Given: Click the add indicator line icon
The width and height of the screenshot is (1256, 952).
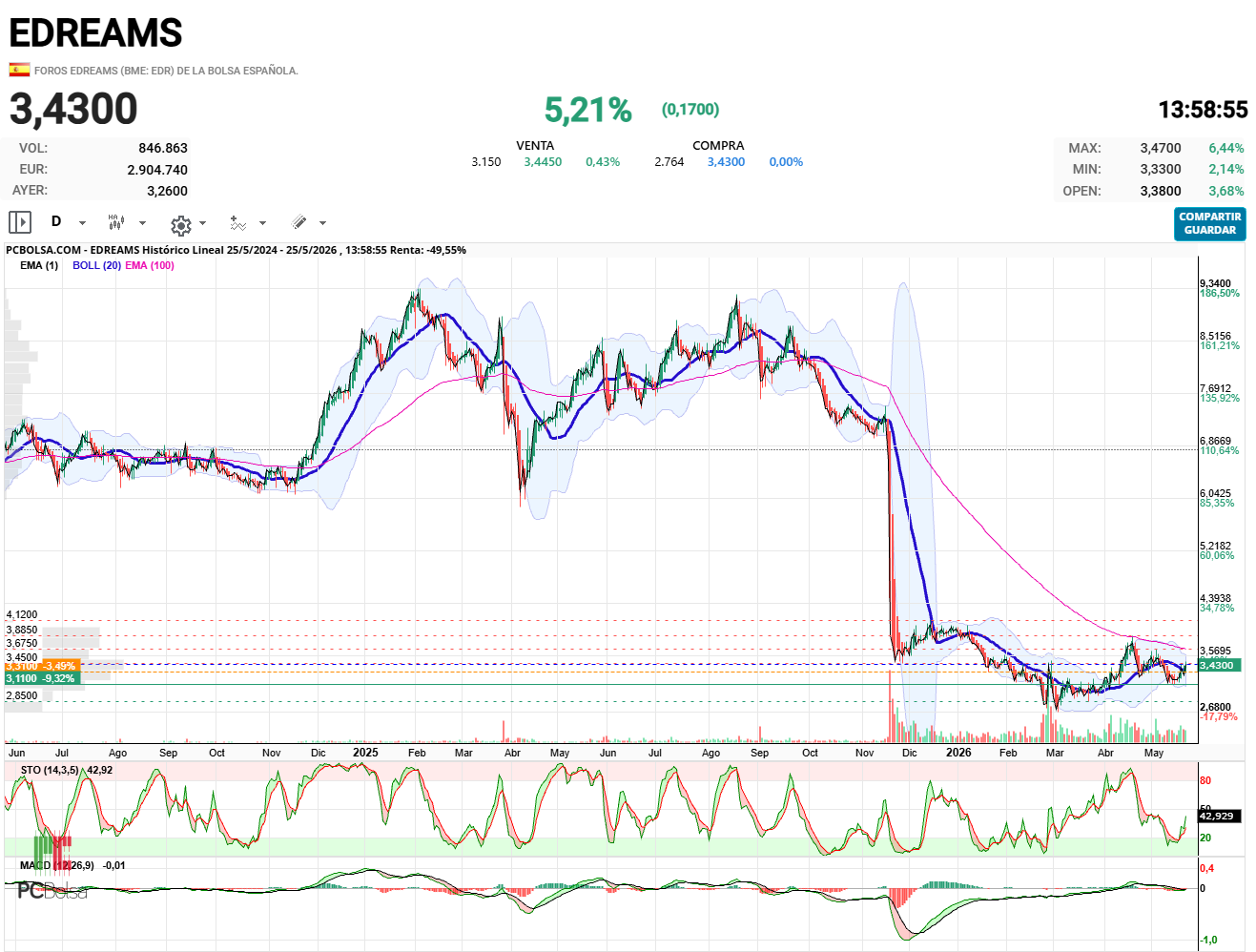Looking at the screenshot, I should 238,223.
